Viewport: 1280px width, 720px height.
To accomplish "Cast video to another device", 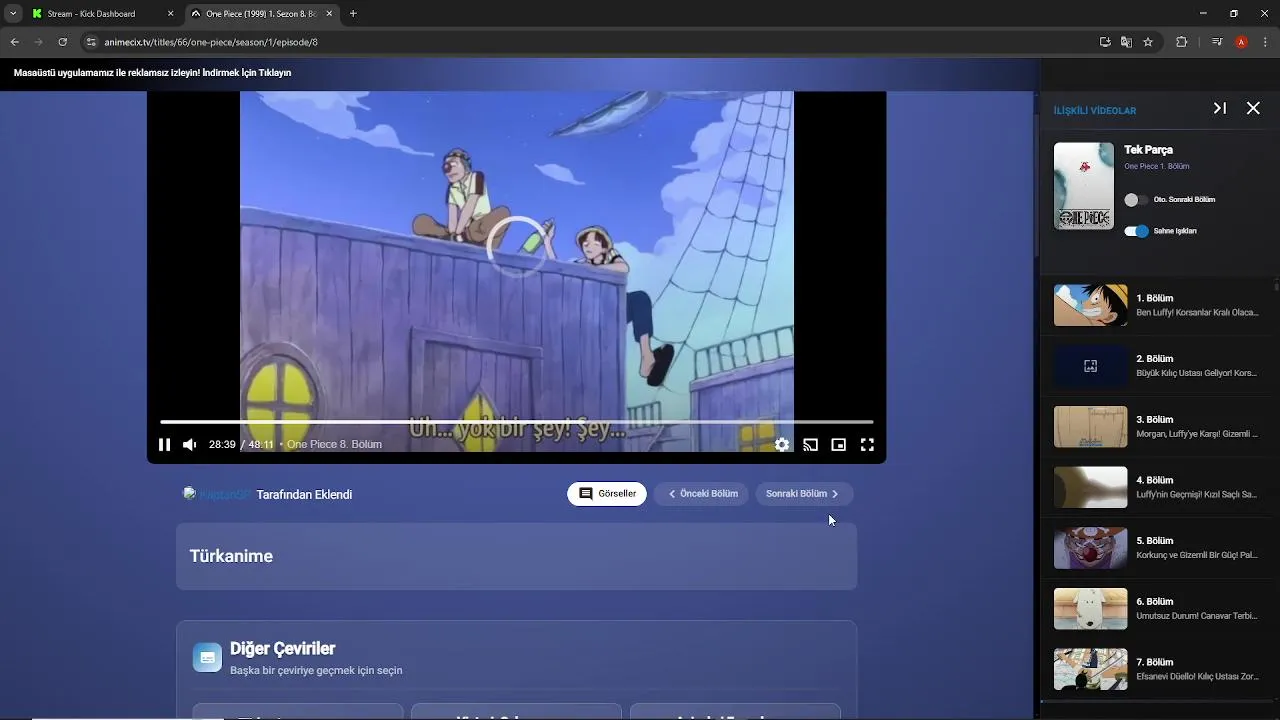I will point(811,445).
